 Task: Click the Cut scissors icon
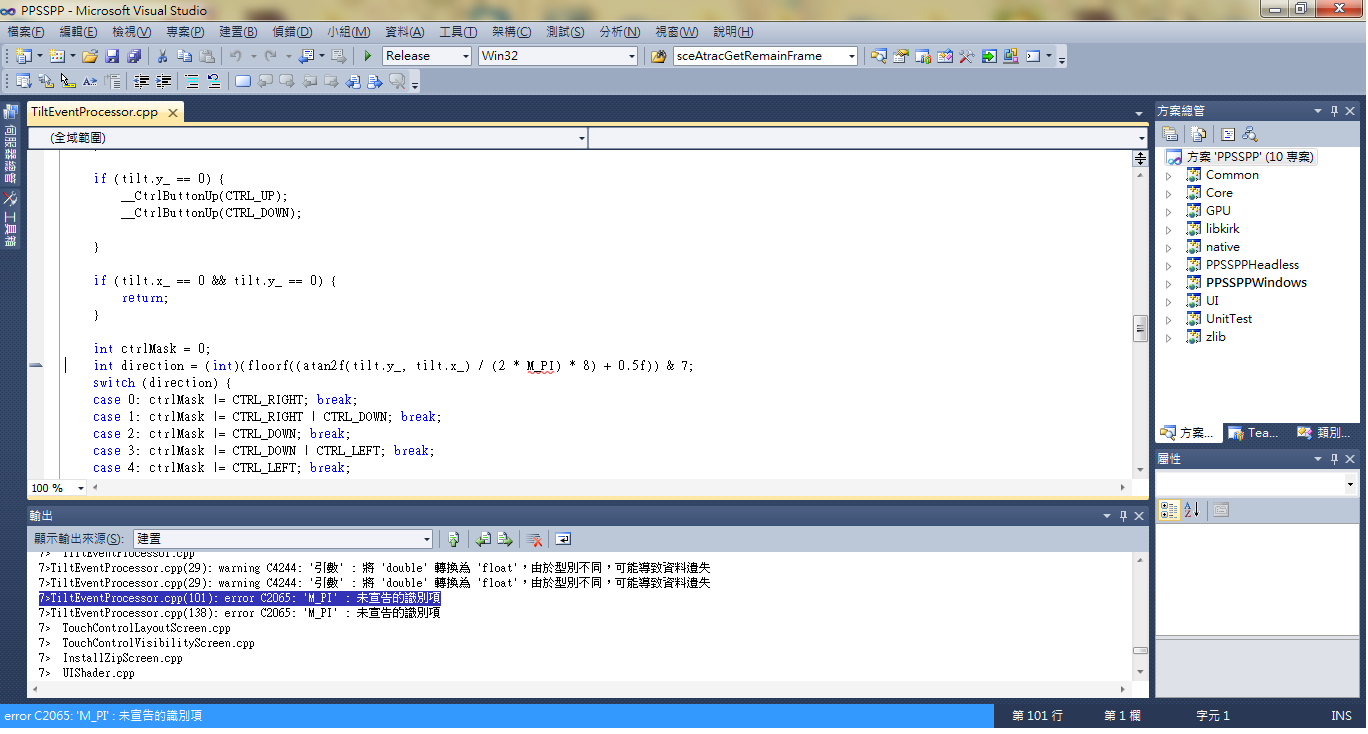pos(162,56)
